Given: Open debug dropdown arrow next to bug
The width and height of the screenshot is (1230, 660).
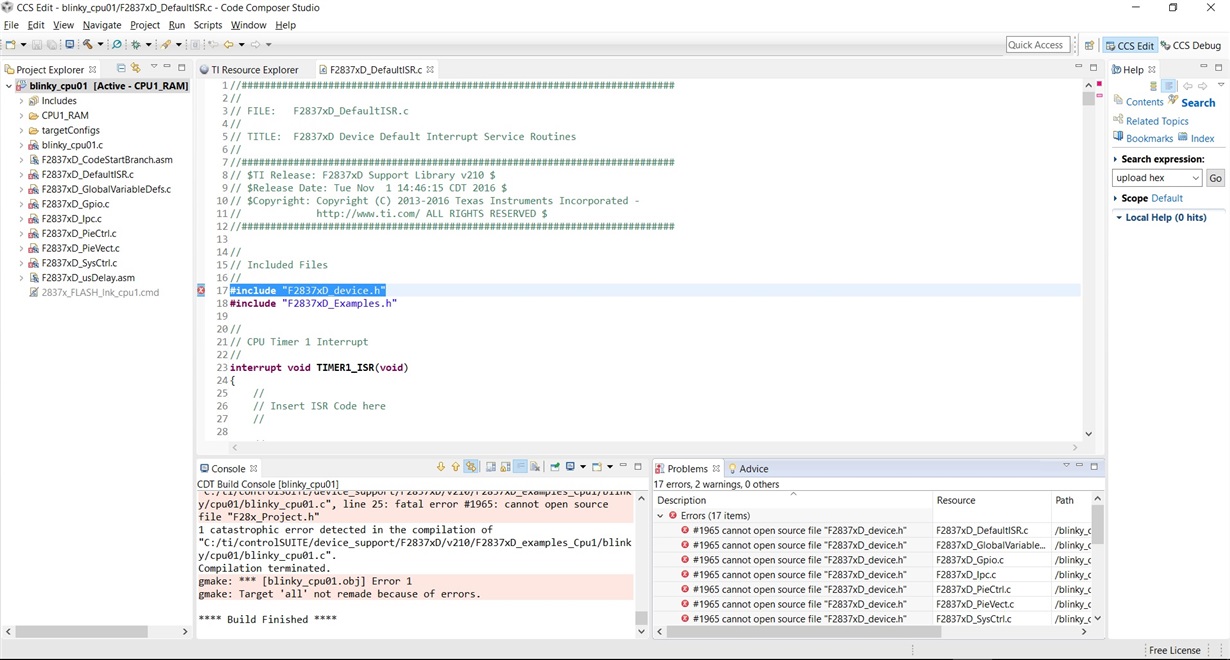Looking at the screenshot, I should pos(148,44).
